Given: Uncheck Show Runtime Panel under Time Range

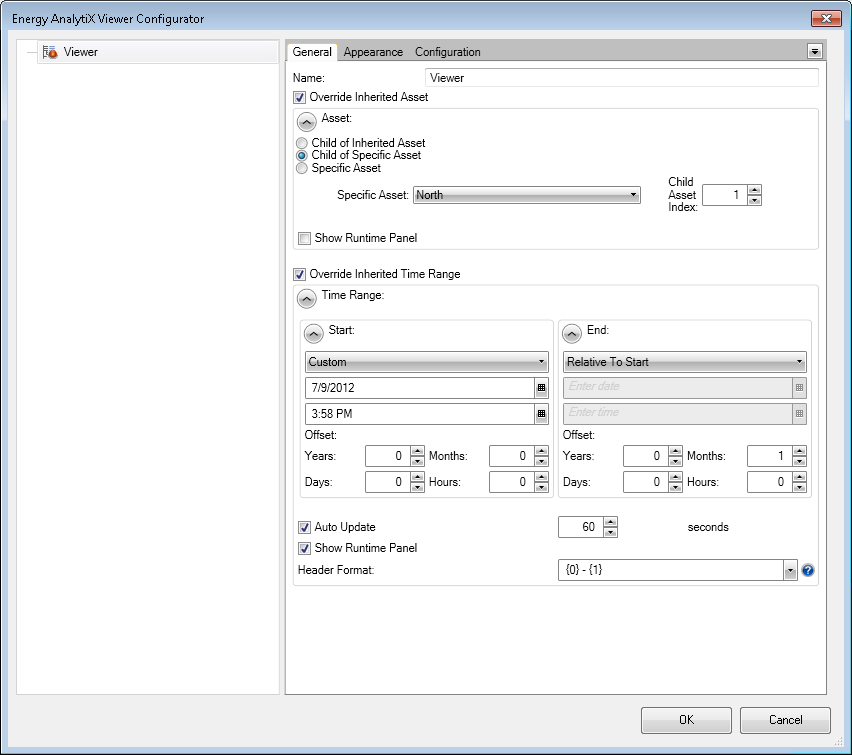Looking at the screenshot, I should pos(304,548).
